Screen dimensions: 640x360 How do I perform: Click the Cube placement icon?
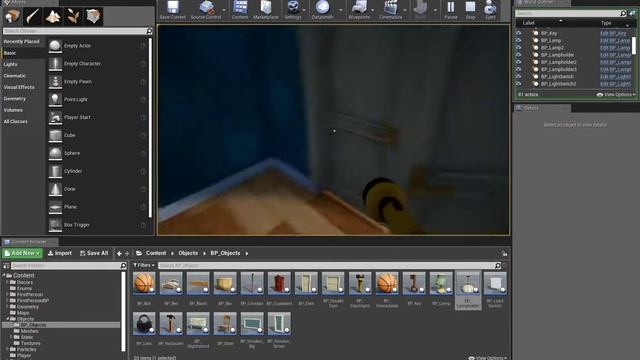55,136
